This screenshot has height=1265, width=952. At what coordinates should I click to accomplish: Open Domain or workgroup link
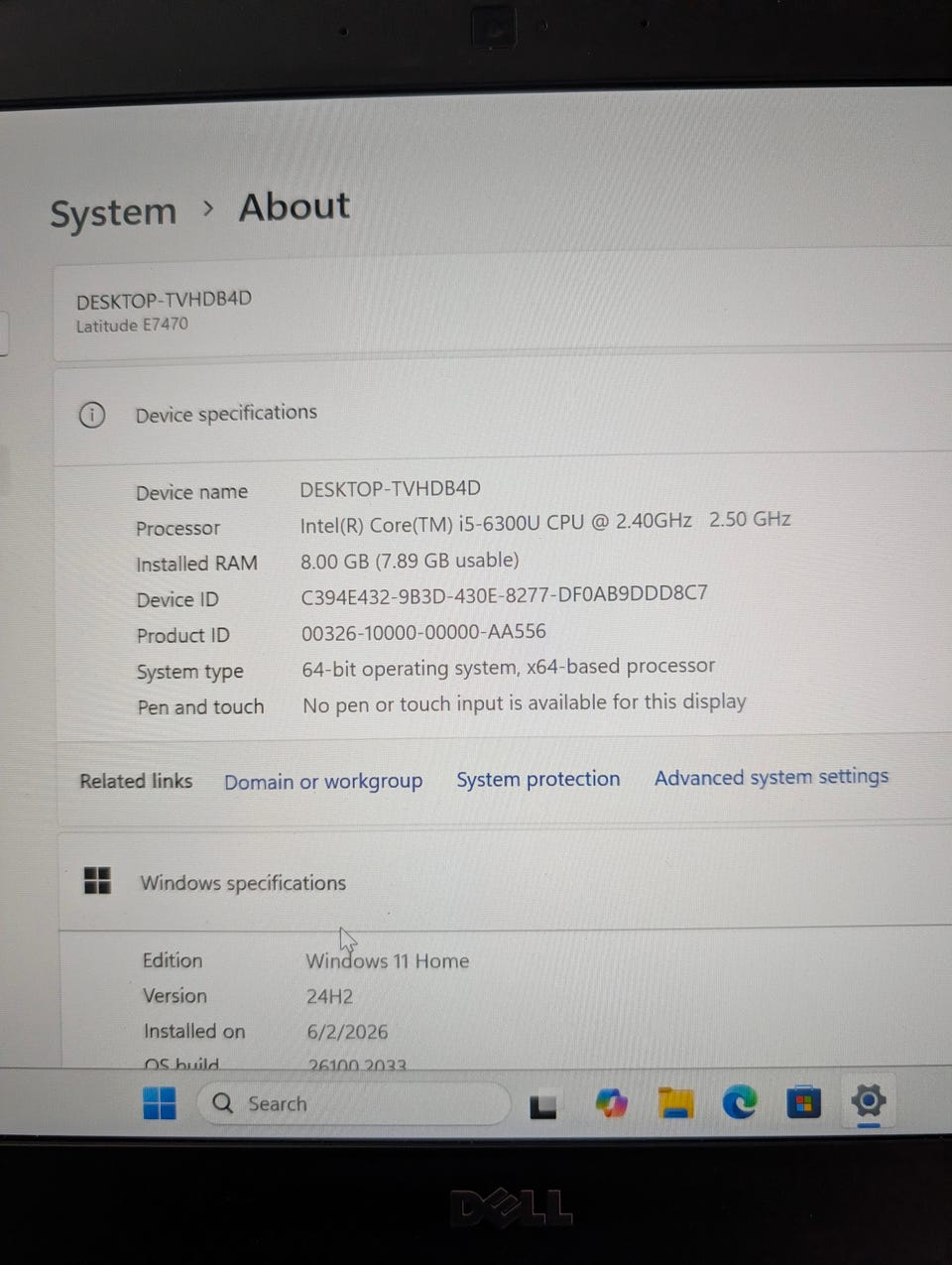coord(323,782)
